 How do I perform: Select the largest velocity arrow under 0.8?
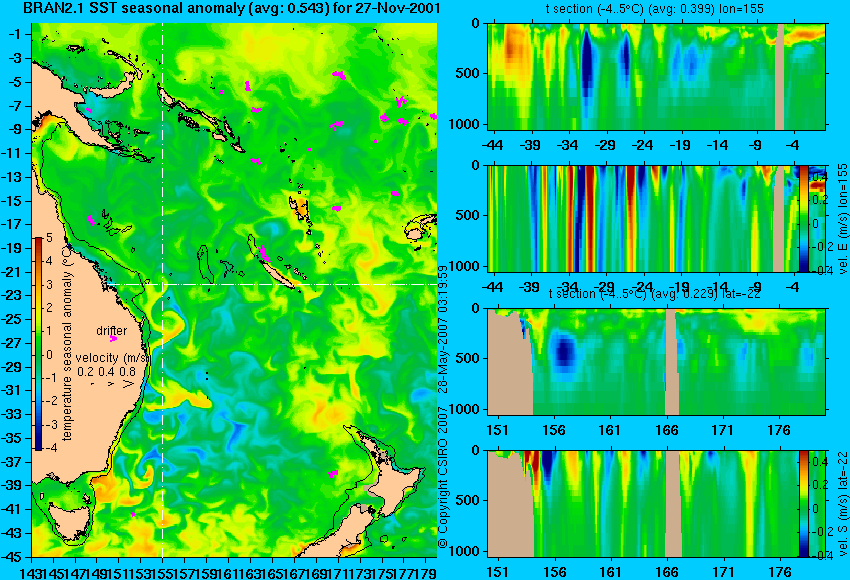(129, 384)
